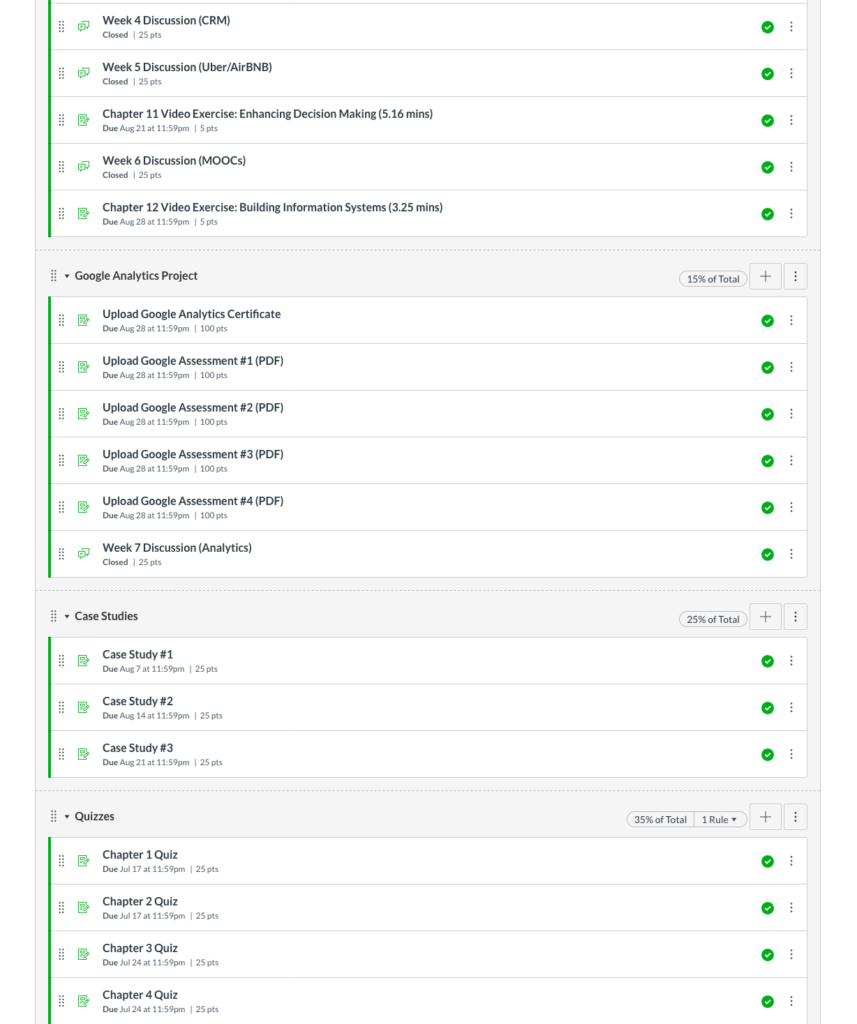
Task: Open Week 7 Discussion (Analytics)
Action: pos(176,548)
